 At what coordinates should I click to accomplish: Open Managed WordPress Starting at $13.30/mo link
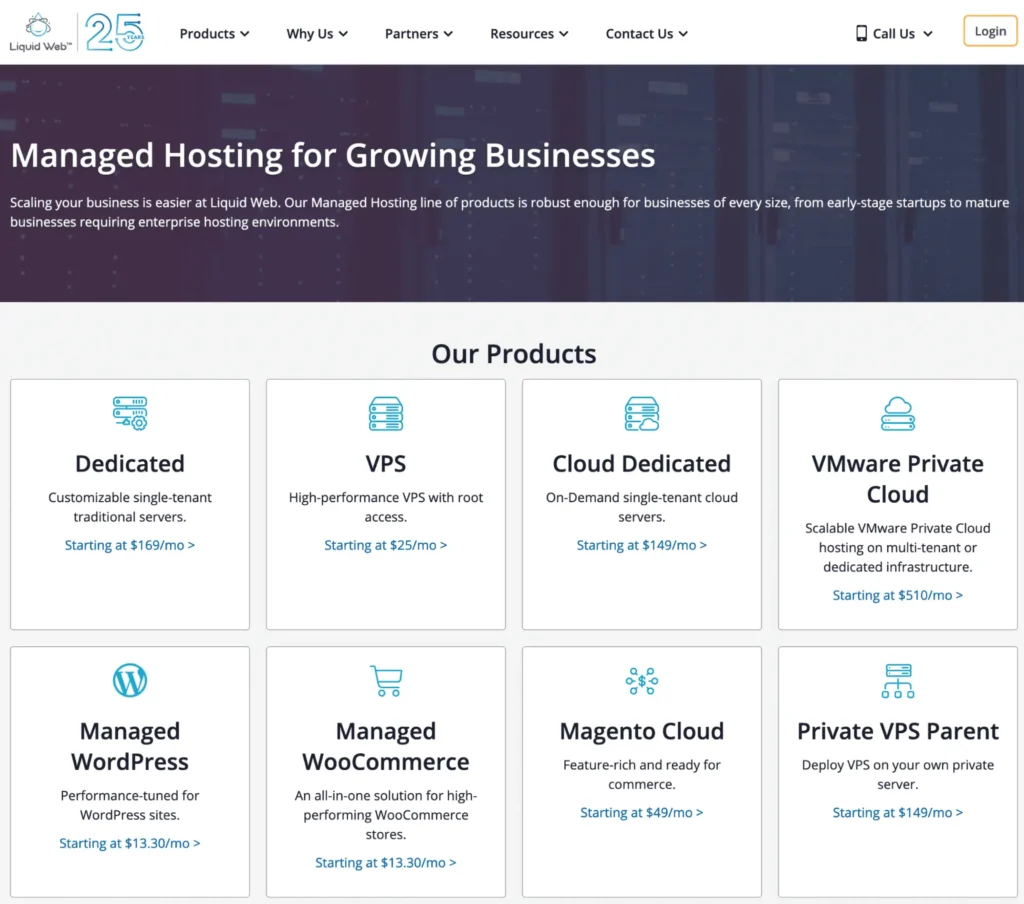[130, 844]
